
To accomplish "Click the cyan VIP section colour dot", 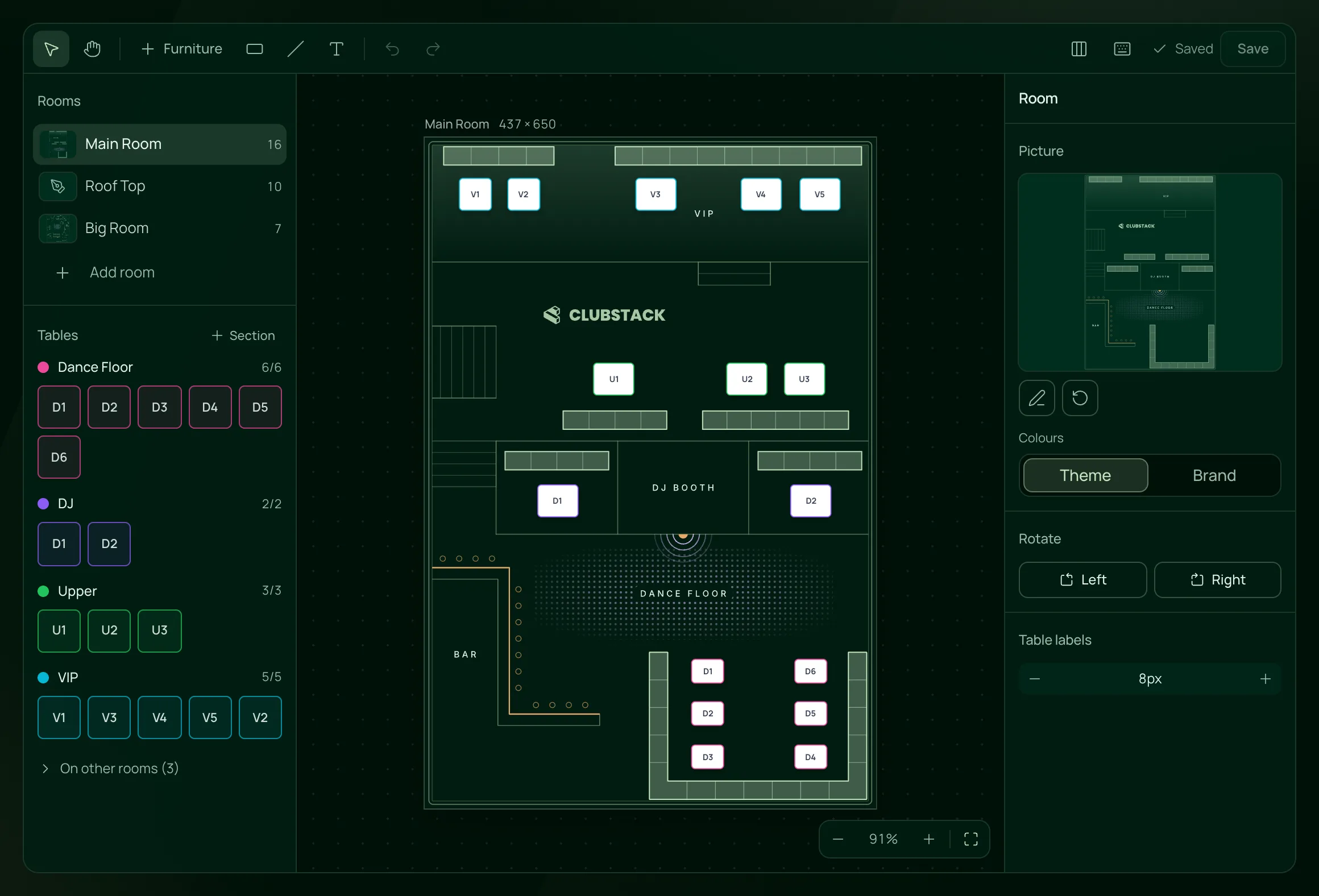I will [43, 678].
